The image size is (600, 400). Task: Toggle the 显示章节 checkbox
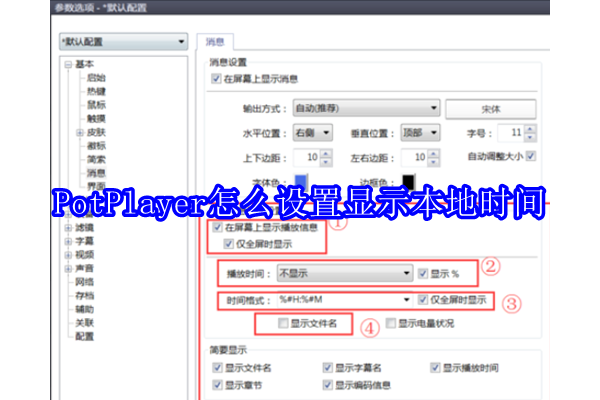click(217, 385)
